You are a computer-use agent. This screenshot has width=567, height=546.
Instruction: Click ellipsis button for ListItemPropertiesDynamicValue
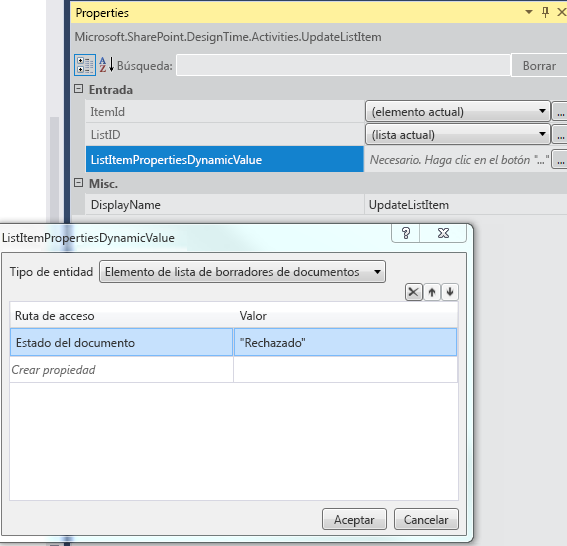[x=560, y=159]
